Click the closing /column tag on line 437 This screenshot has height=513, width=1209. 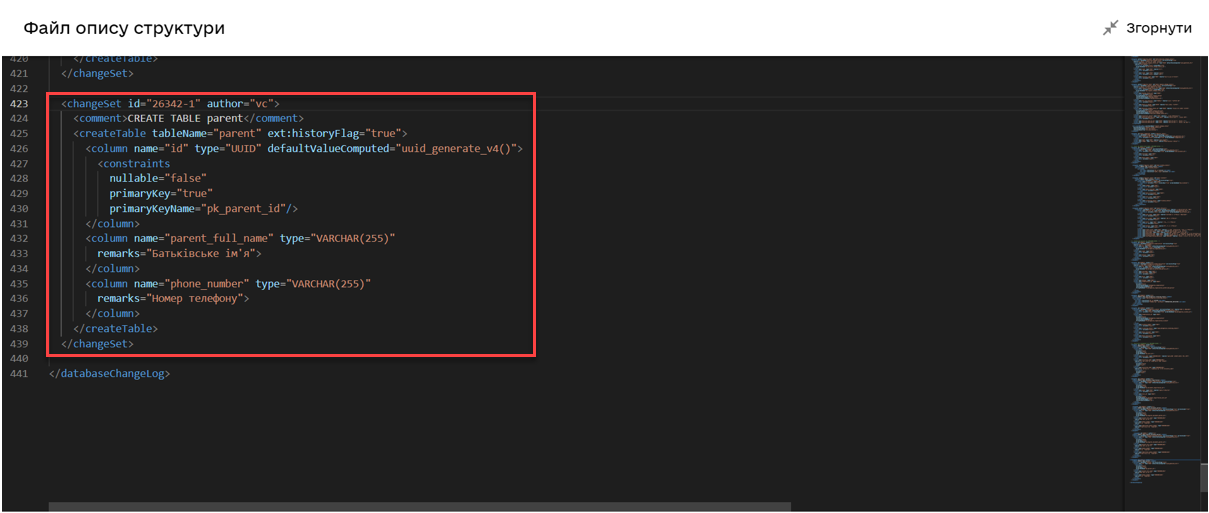112,314
